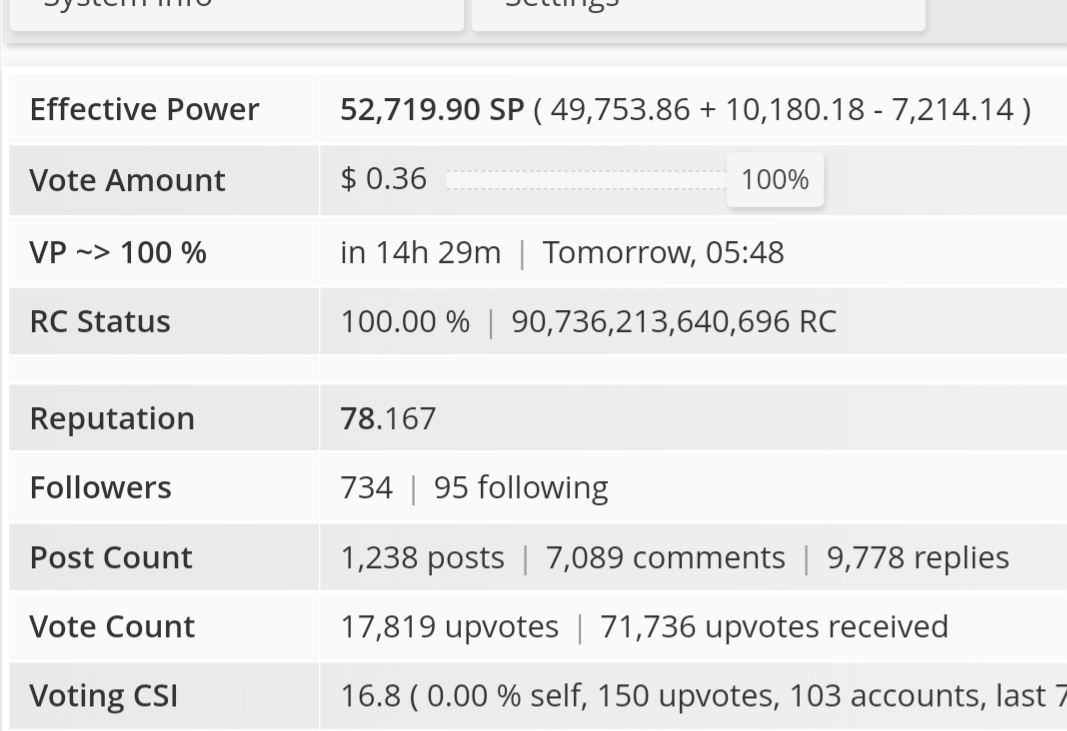
Task: Open the 1,238 posts count
Action: point(423,557)
